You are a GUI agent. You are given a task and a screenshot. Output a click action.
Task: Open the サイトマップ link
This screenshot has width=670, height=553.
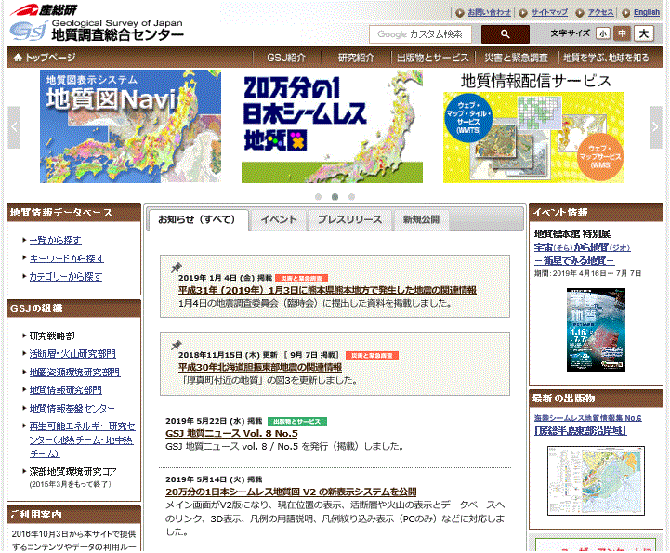coord(550,12)
